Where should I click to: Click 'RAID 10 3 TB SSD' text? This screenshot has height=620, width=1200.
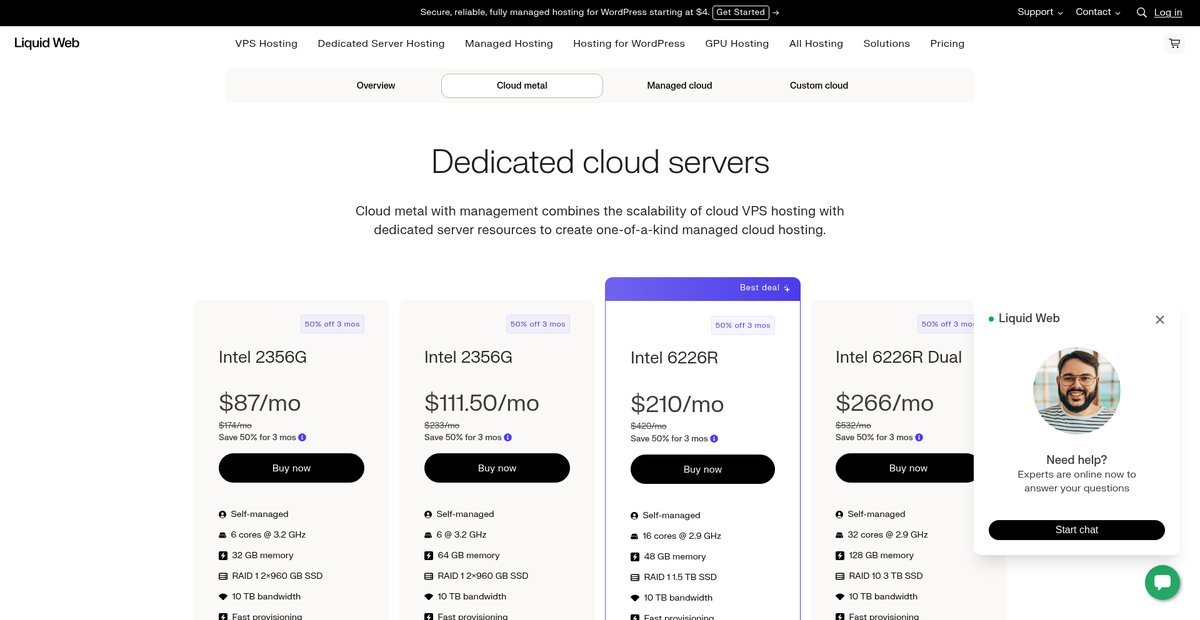886,576
